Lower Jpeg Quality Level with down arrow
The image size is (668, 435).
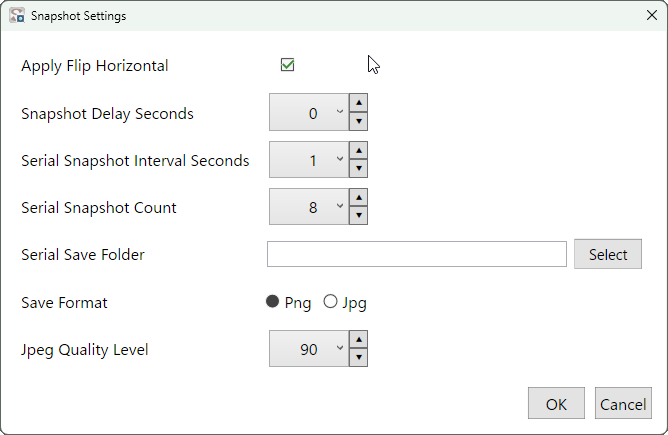tap(359, 357)
